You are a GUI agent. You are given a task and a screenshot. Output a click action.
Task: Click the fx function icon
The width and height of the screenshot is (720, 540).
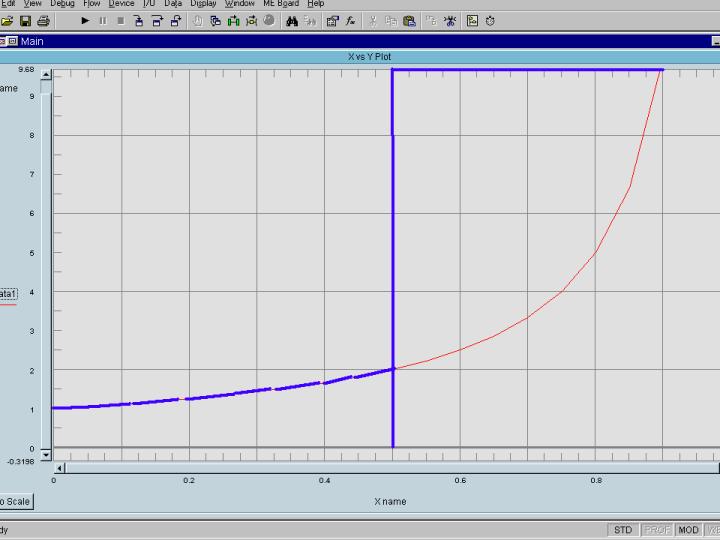pos(351,20)
